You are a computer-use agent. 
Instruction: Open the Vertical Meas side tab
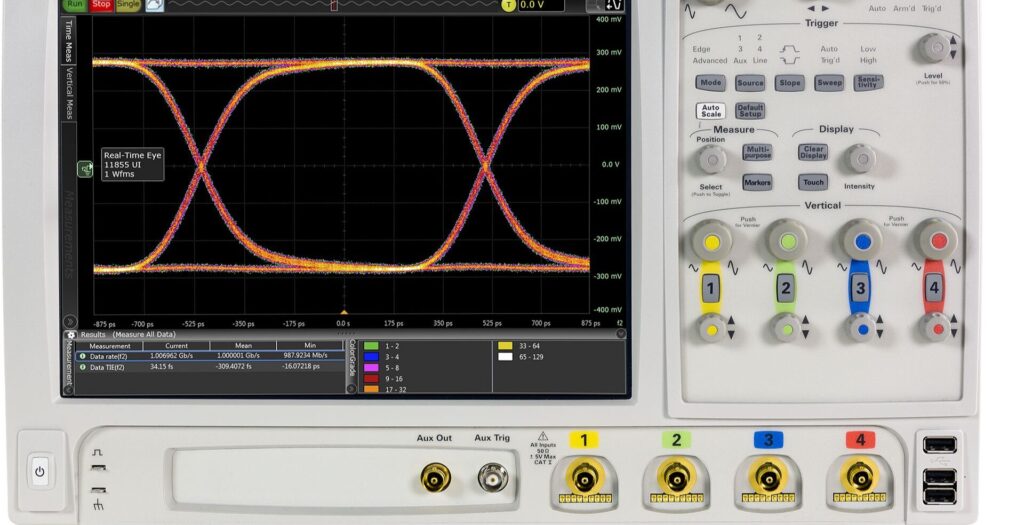(x=68, y=93)
